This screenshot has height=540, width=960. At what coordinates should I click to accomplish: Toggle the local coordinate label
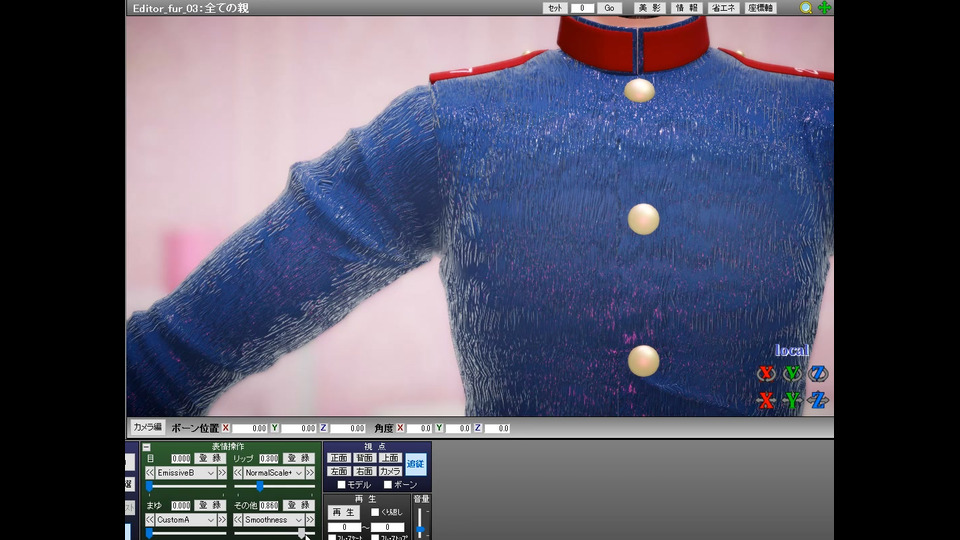792,350
